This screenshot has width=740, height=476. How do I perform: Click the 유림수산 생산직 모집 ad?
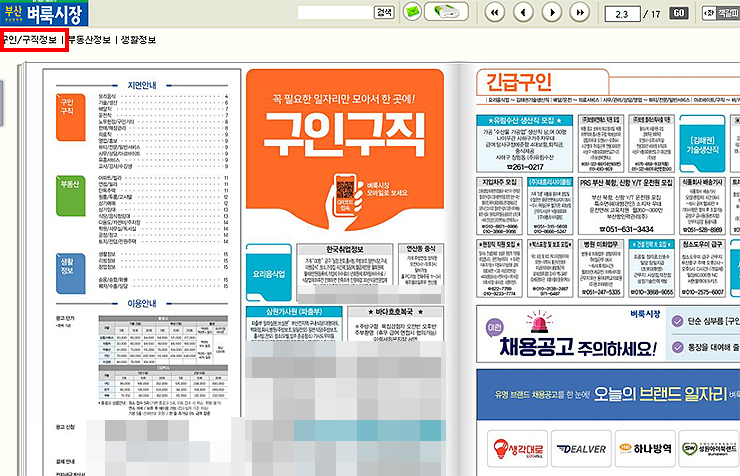tap(524, 143)
